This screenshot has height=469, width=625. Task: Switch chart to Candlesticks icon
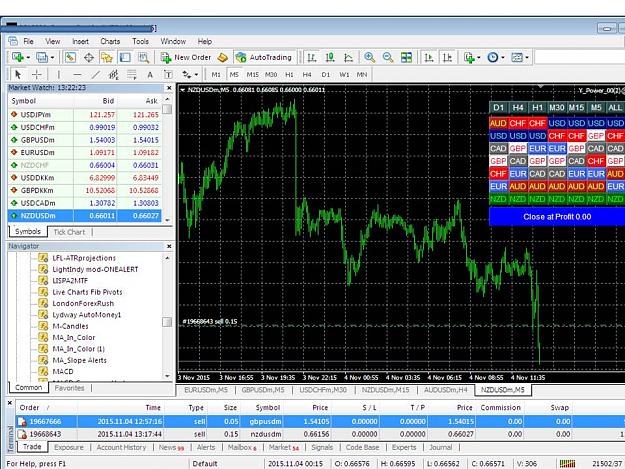coord(330,57)
